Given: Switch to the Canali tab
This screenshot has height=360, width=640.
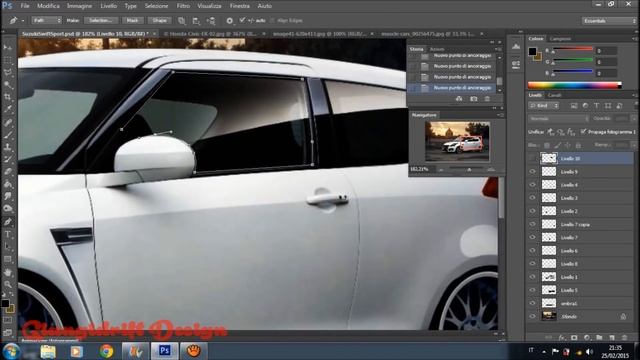Looking at the screenshot, I should [x=554, y=95].
